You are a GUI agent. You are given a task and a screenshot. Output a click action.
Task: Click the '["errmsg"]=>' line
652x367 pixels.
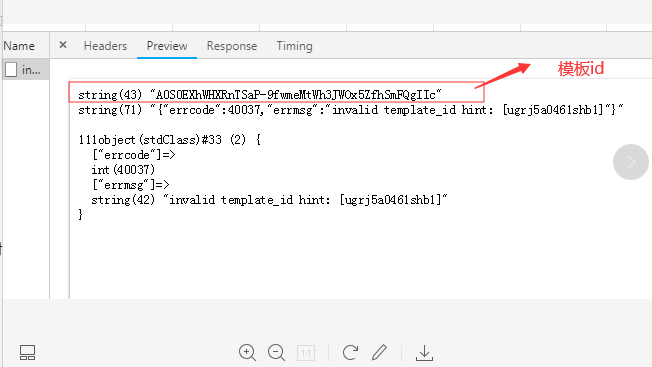tap(131, 185)
